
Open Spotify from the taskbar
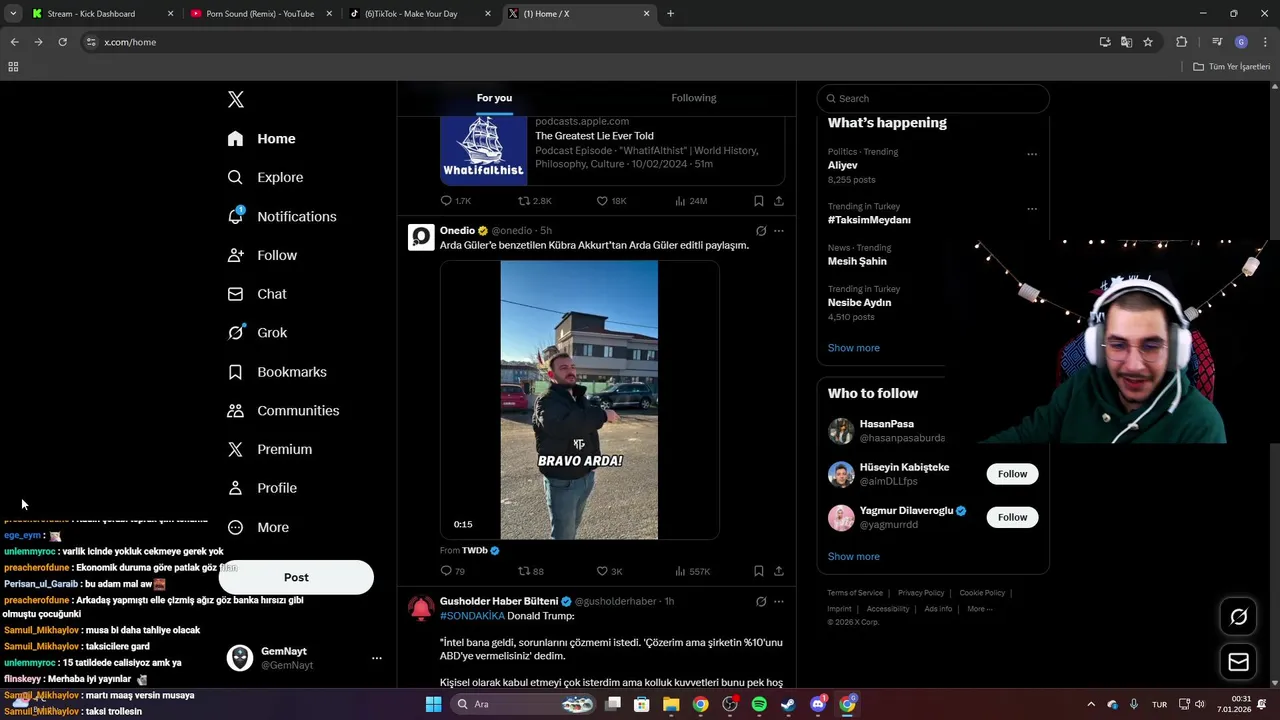pos(759,704)
